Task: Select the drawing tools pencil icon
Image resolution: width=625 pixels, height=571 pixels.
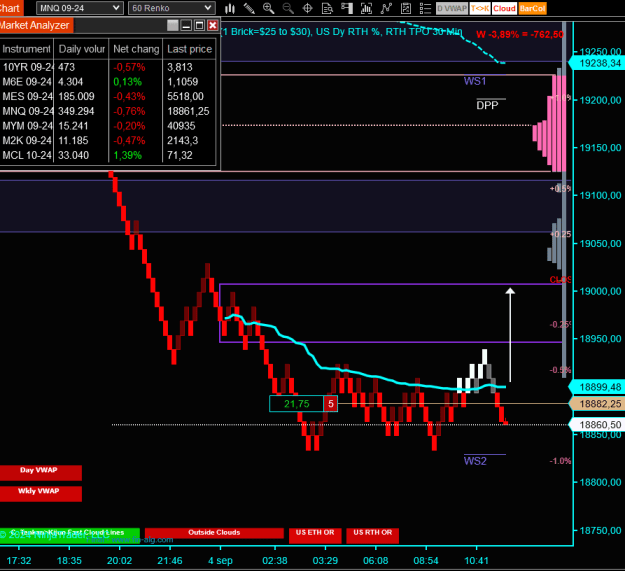Action: click(249, 8)
